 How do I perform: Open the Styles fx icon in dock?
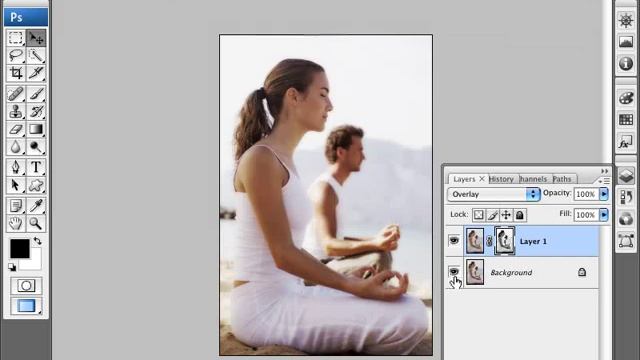pos(626,142)
